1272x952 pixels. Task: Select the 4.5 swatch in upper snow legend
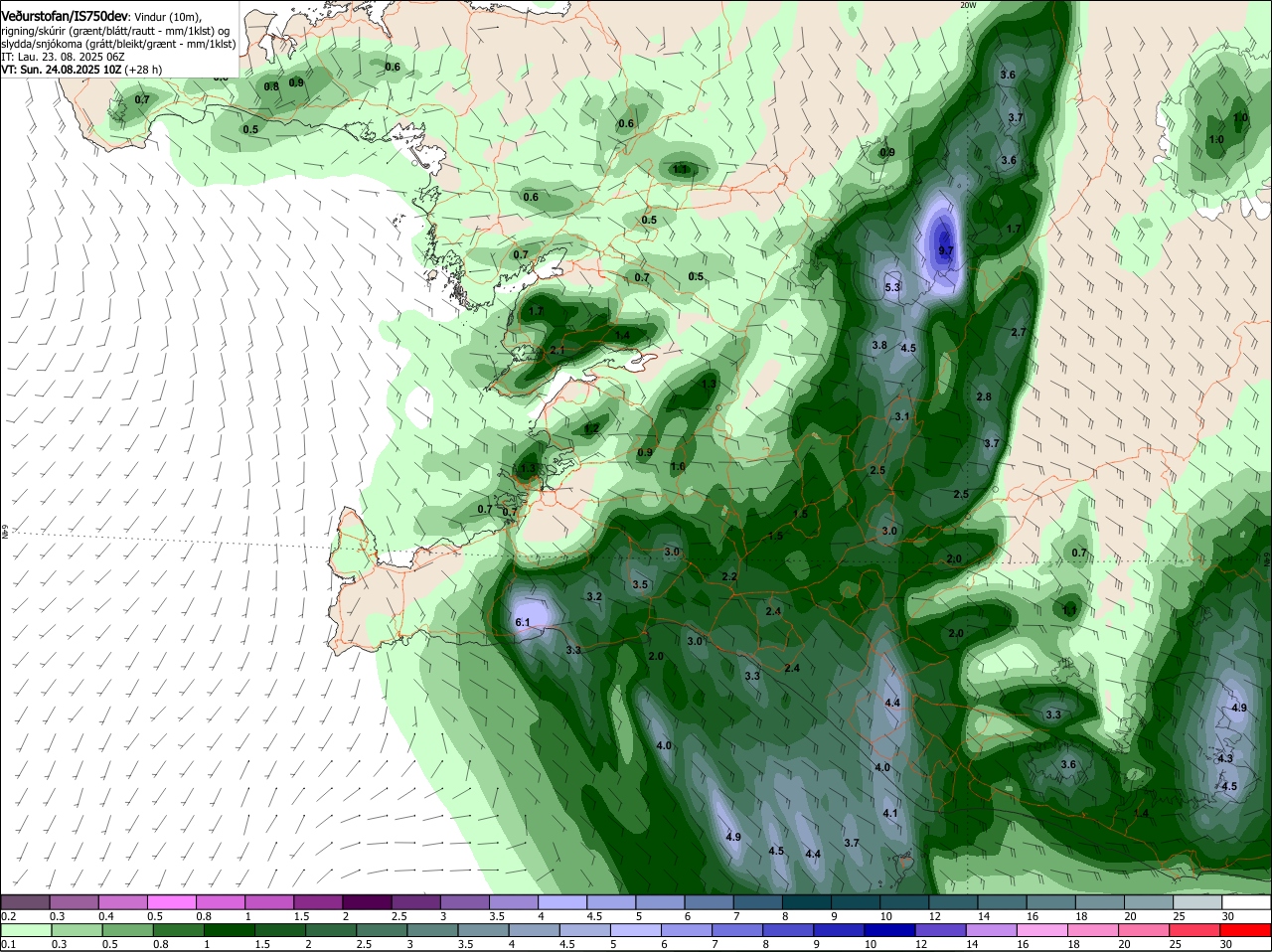(x=611, y=902)
